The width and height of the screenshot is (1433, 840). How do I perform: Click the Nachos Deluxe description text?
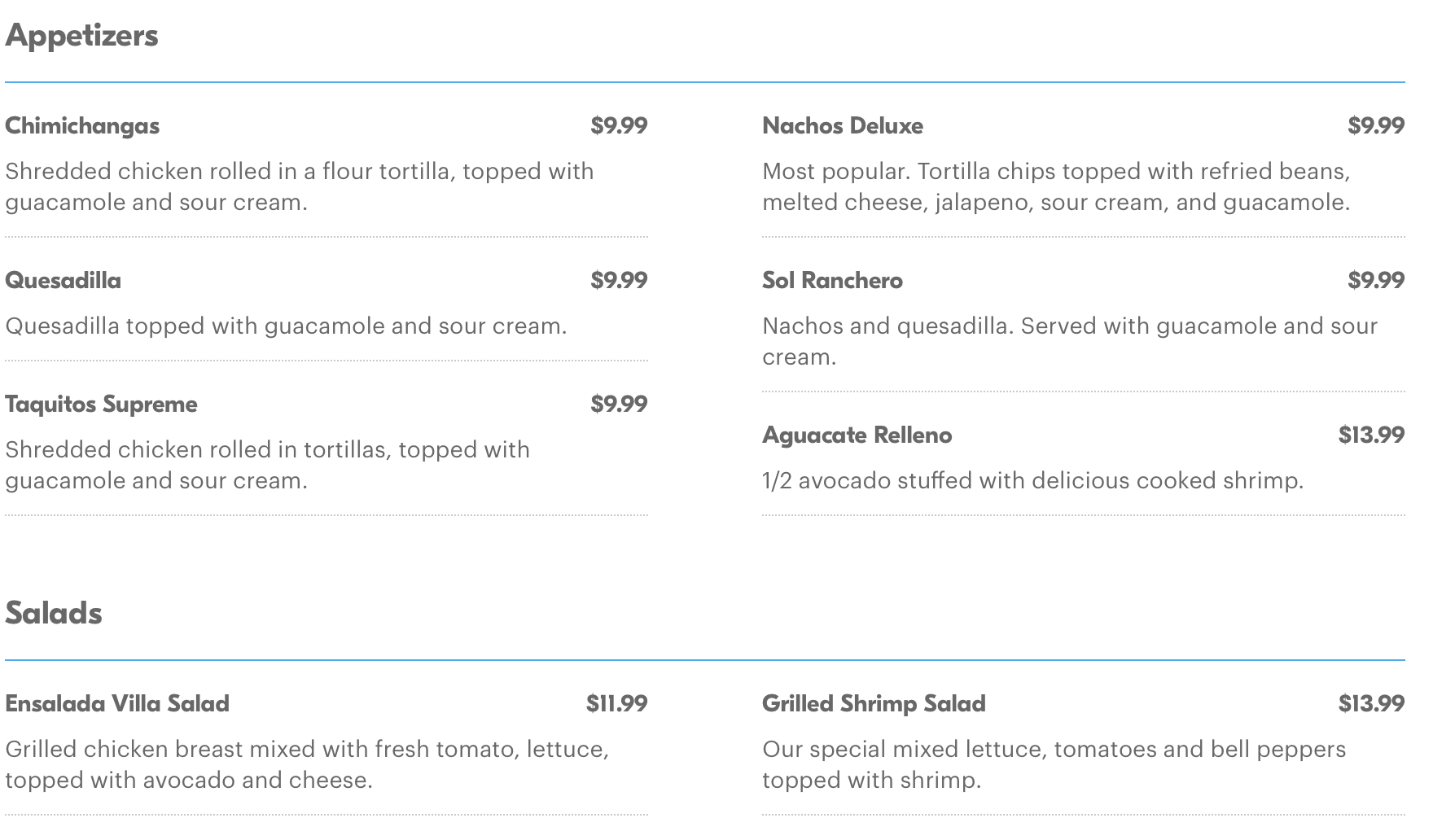pos(1056,187)
